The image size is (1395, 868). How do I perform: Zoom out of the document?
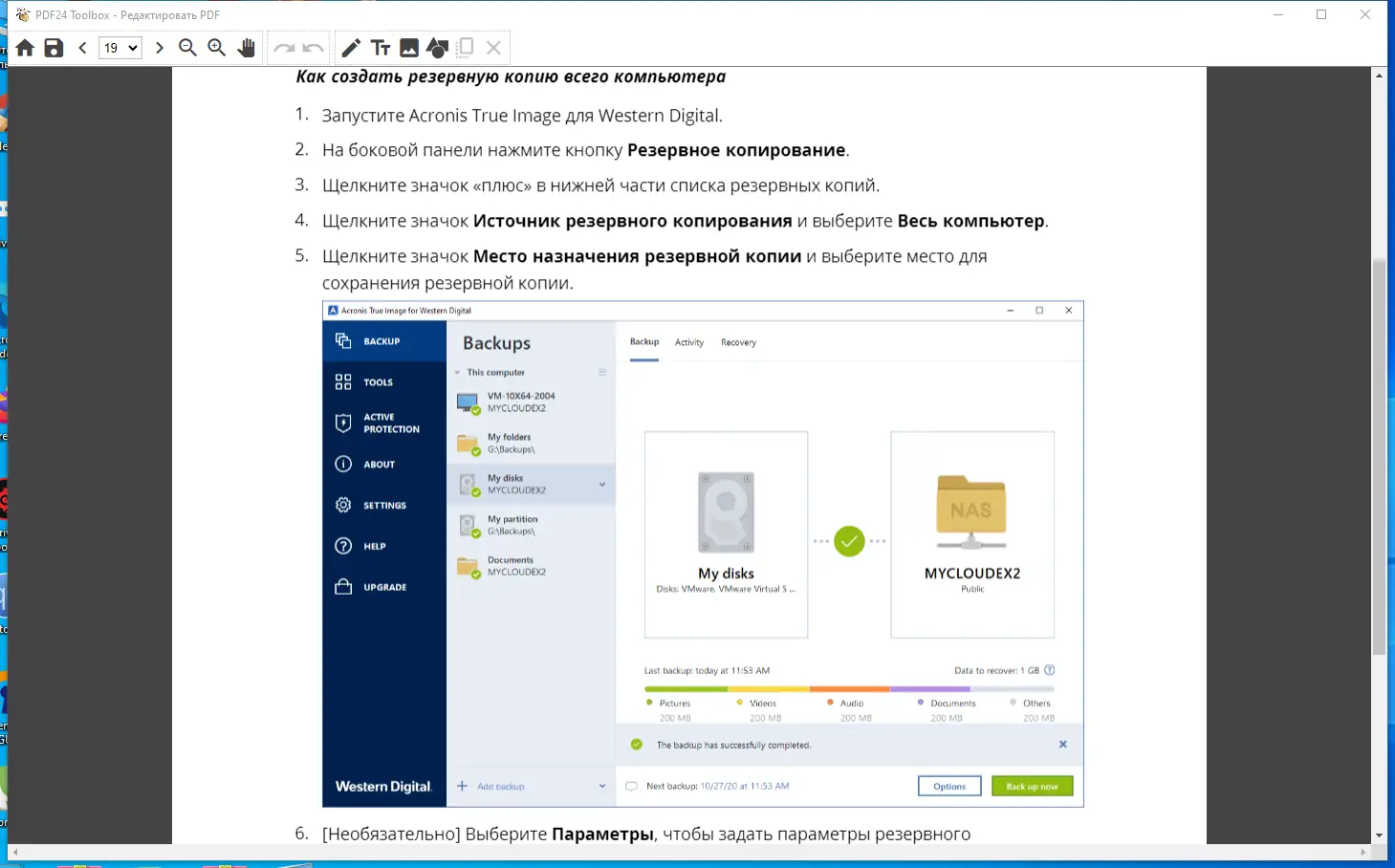pos(187,48)
